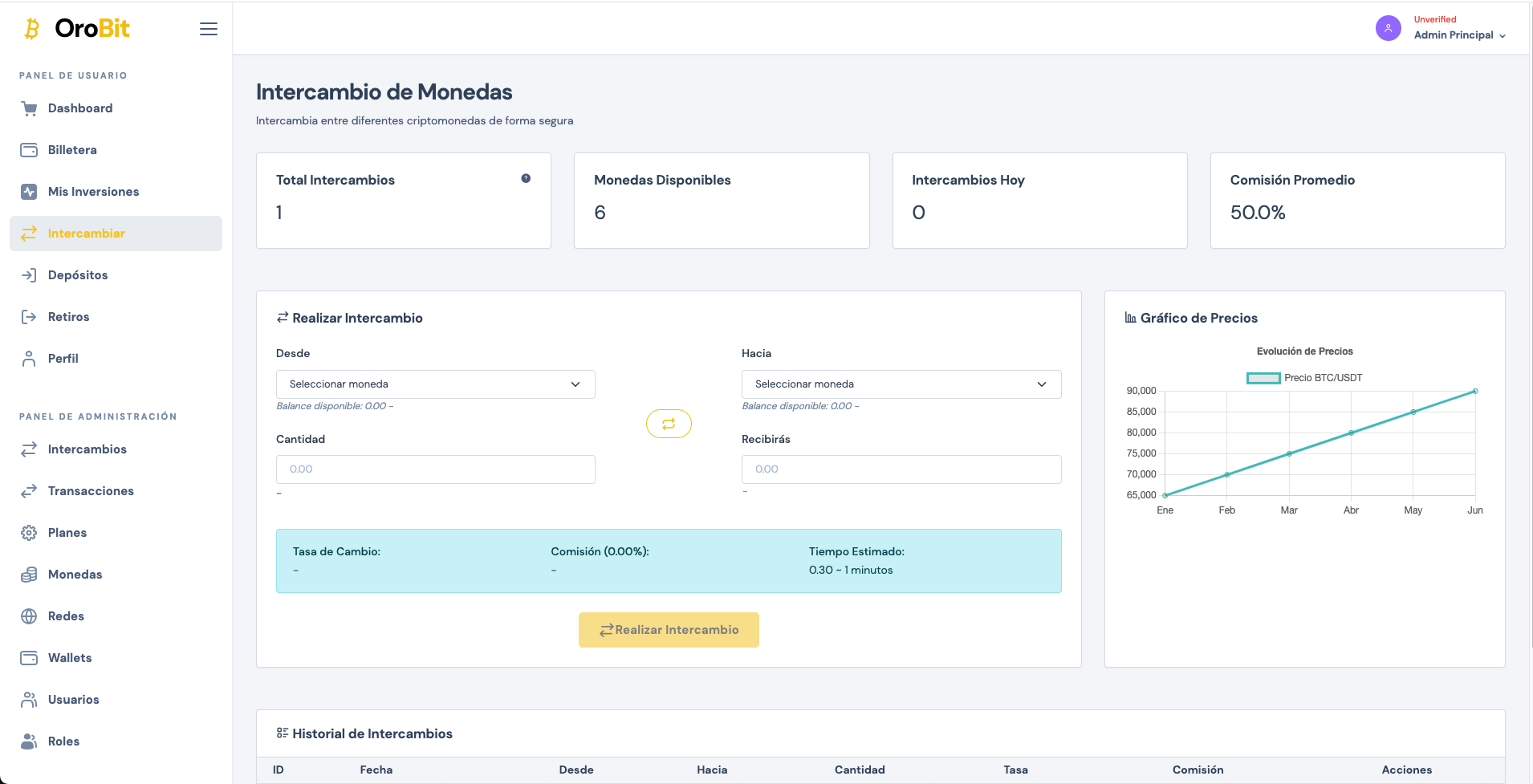The image size is (1533, 784).
Task: Open Dashboard in the sidebar
Action: click(116, 108)
